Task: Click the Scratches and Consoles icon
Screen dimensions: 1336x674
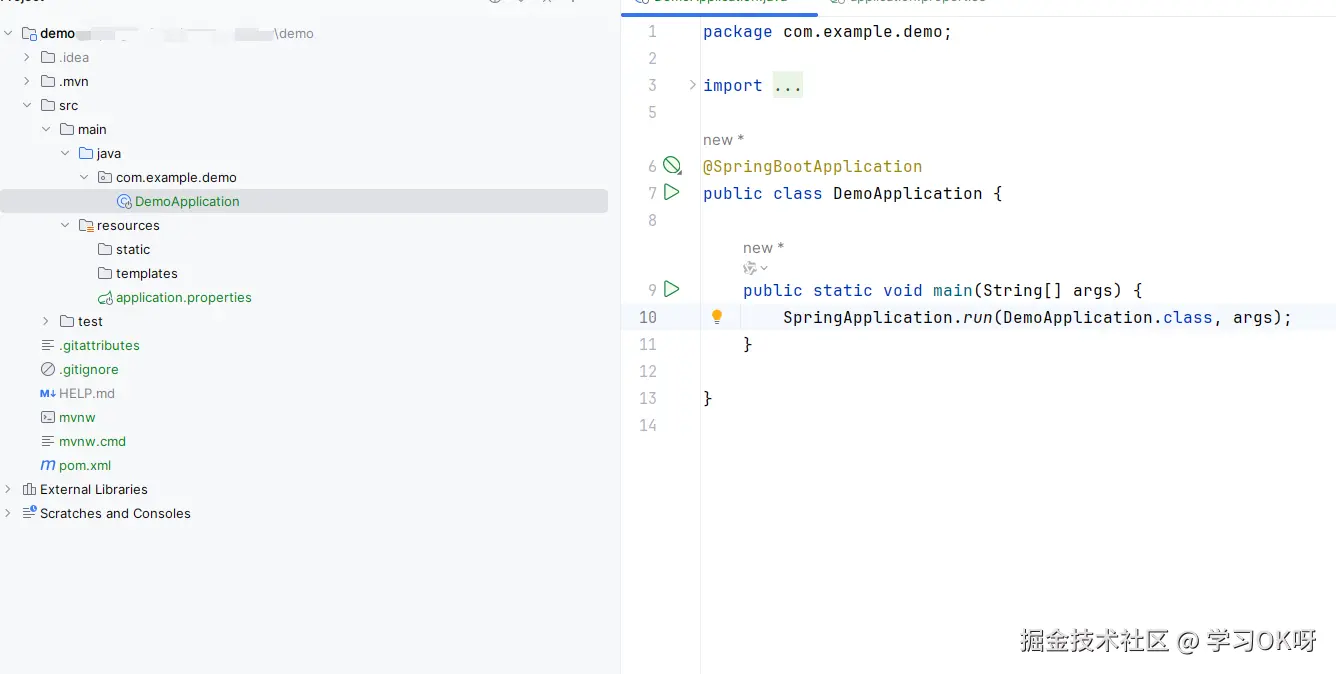Action: (x=29, y=513)
